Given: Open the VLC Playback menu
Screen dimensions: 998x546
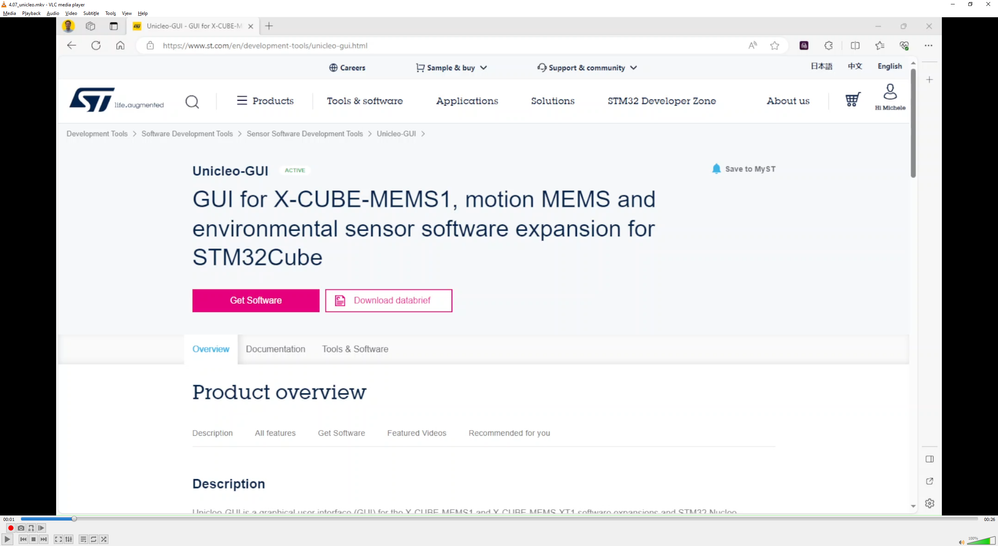Looking at the screenshot, I should point(31,13).
